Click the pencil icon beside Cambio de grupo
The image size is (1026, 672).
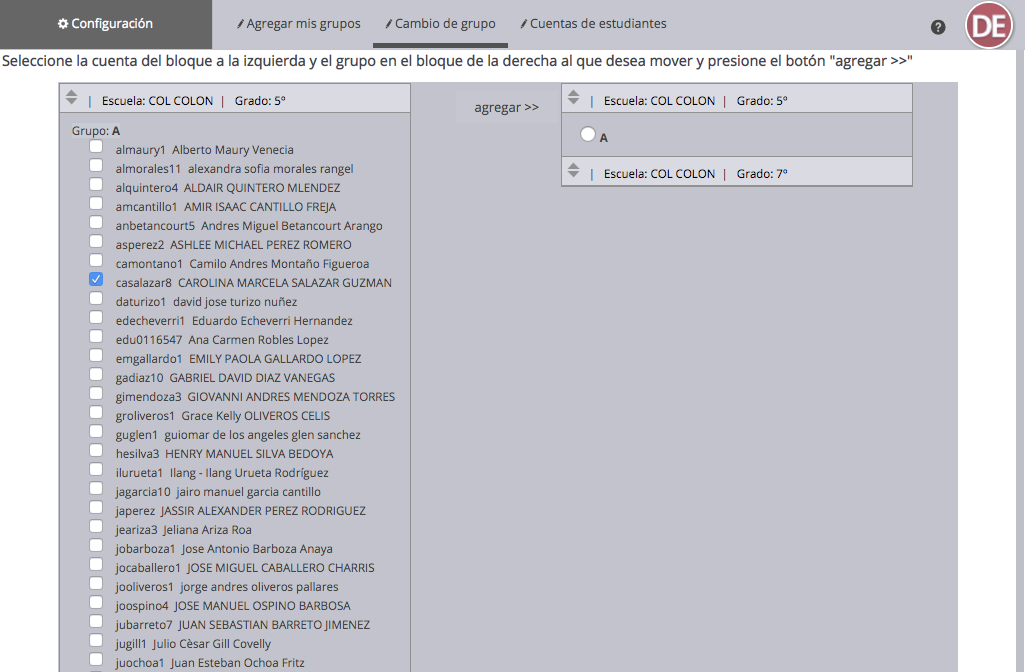389,24
